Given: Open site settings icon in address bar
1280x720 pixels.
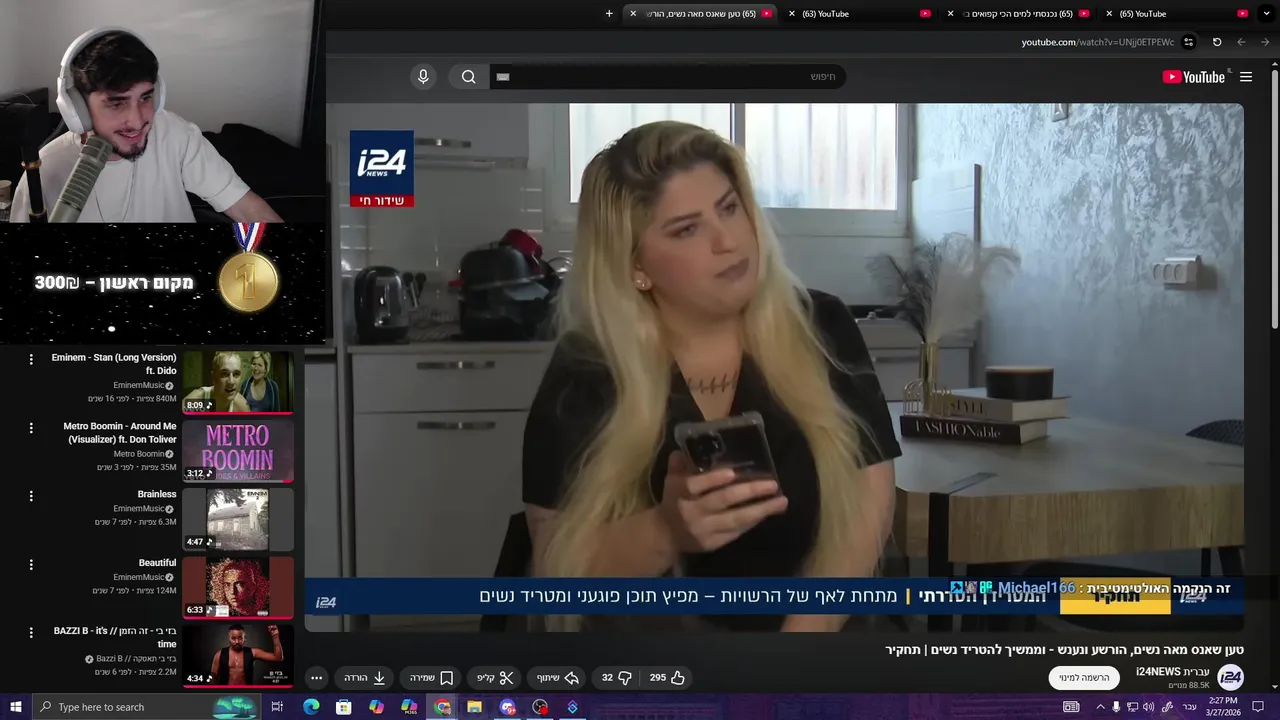Looking at the screenshot, I should 1188,42.
